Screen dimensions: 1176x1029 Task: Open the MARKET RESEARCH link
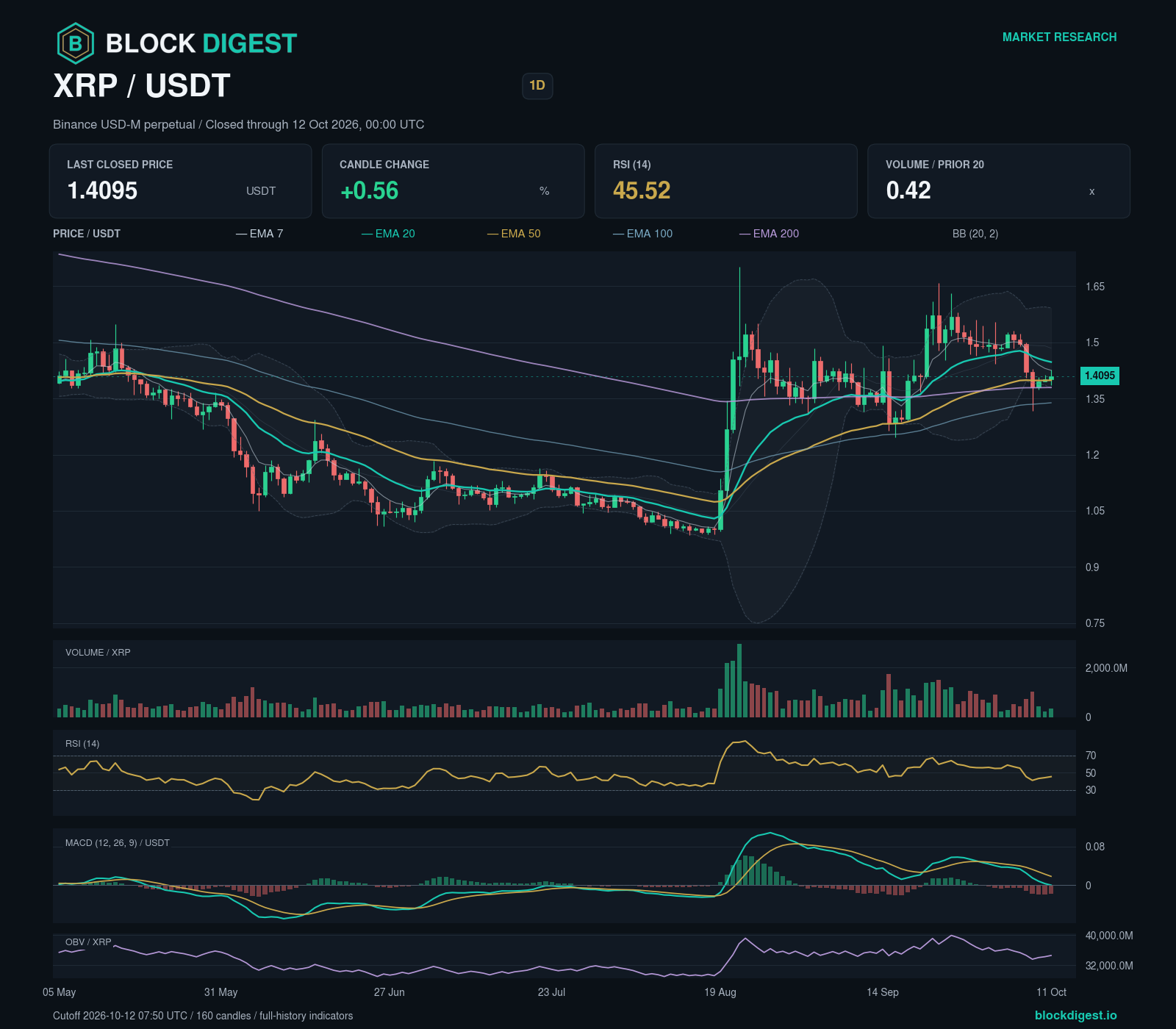pyautogui.click(x=1059, y=37)
